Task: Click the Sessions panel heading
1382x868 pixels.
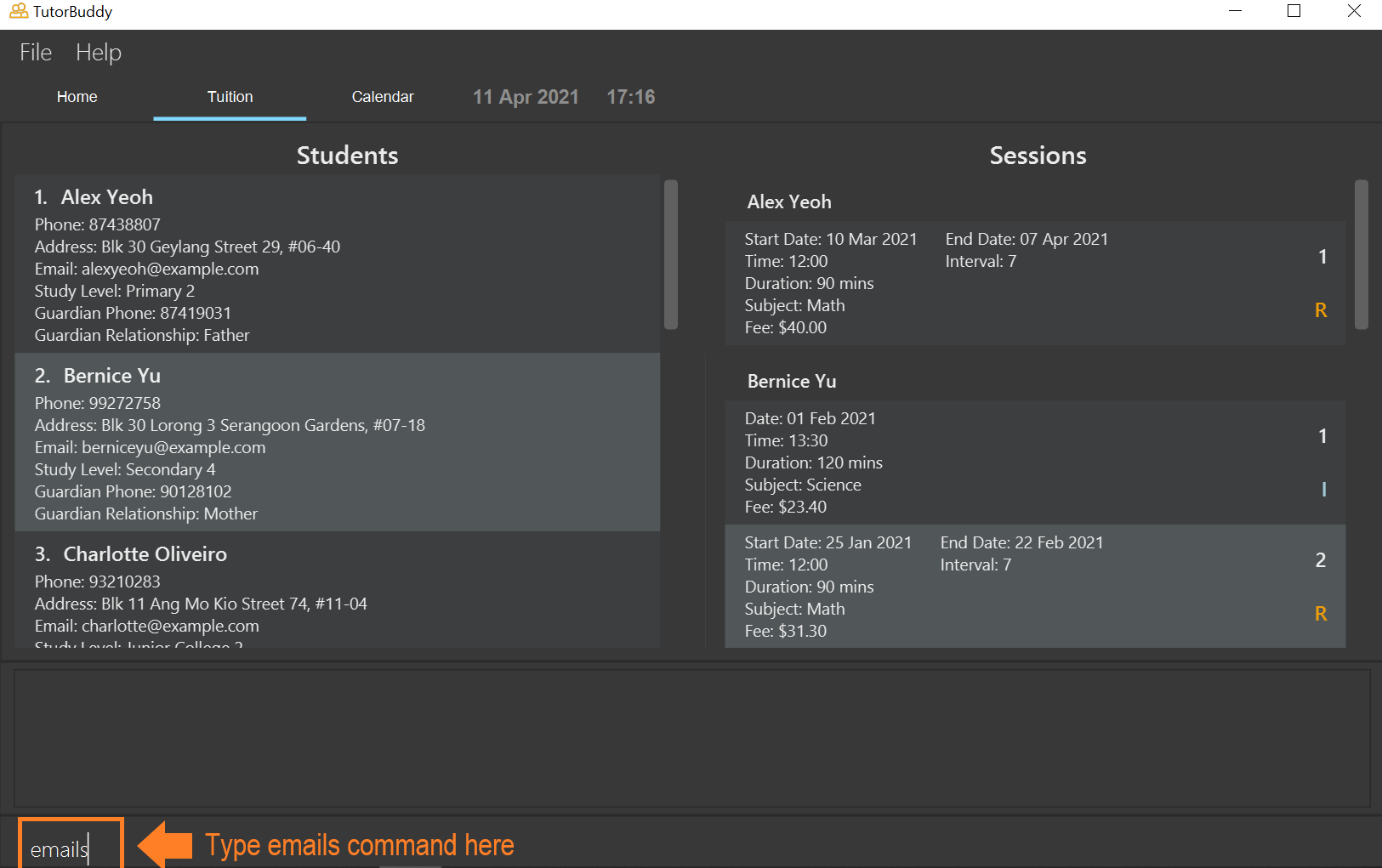Action: (1038, 156)
